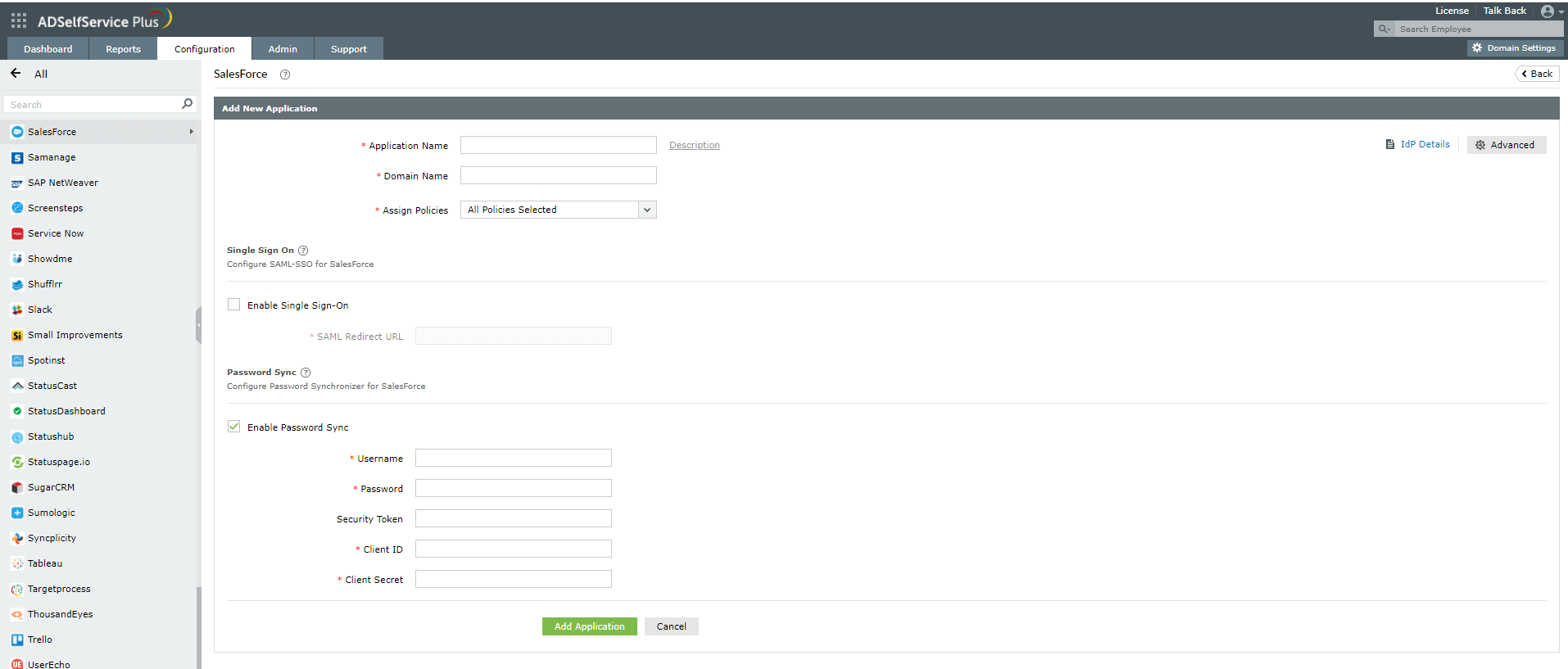Click the SAML Redirect URL field
The width and height of the screenshot is (1568, 669).
(x=514, y=336)
